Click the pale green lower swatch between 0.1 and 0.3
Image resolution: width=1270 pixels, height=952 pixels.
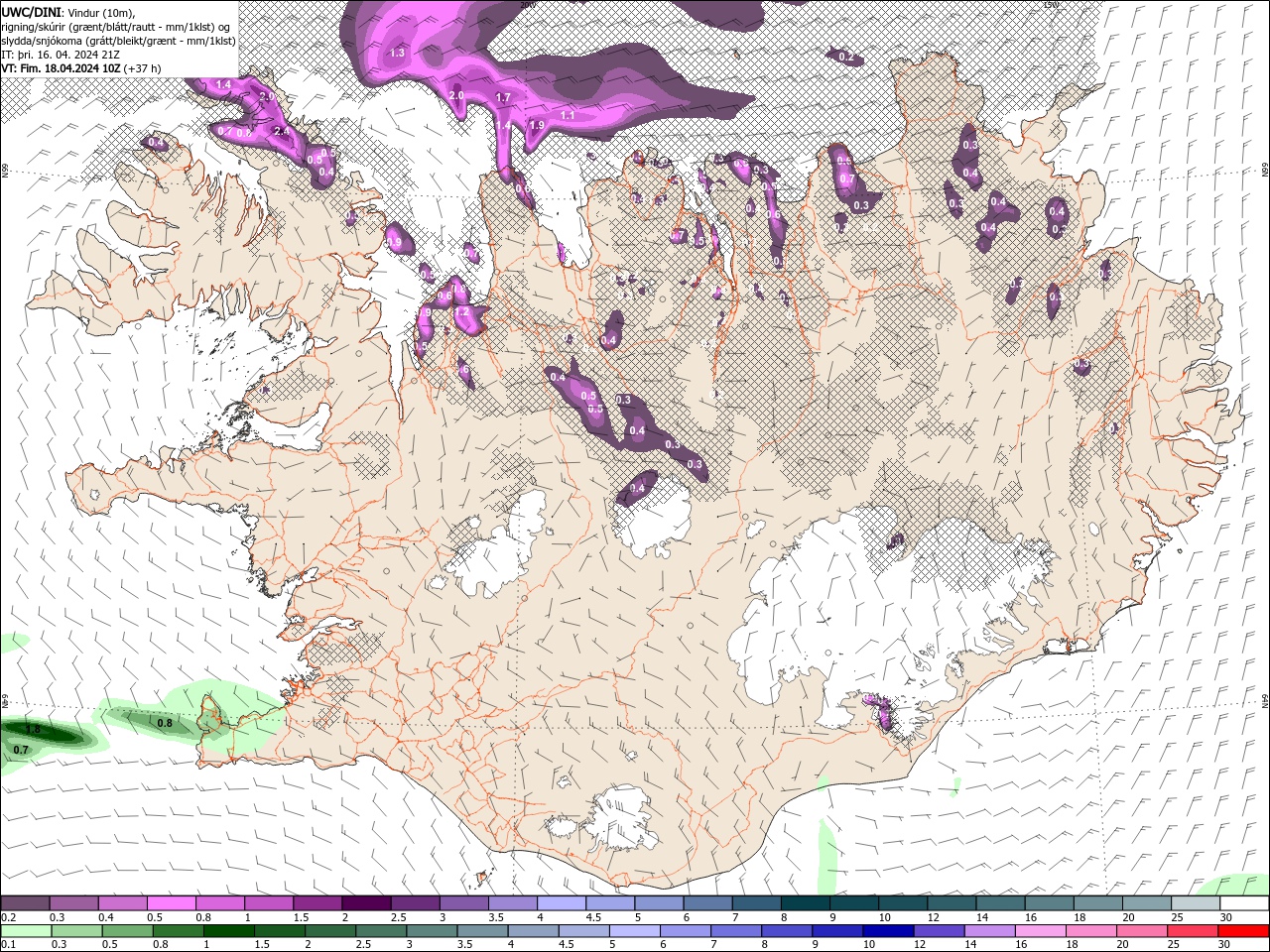(x=25, y=931)
